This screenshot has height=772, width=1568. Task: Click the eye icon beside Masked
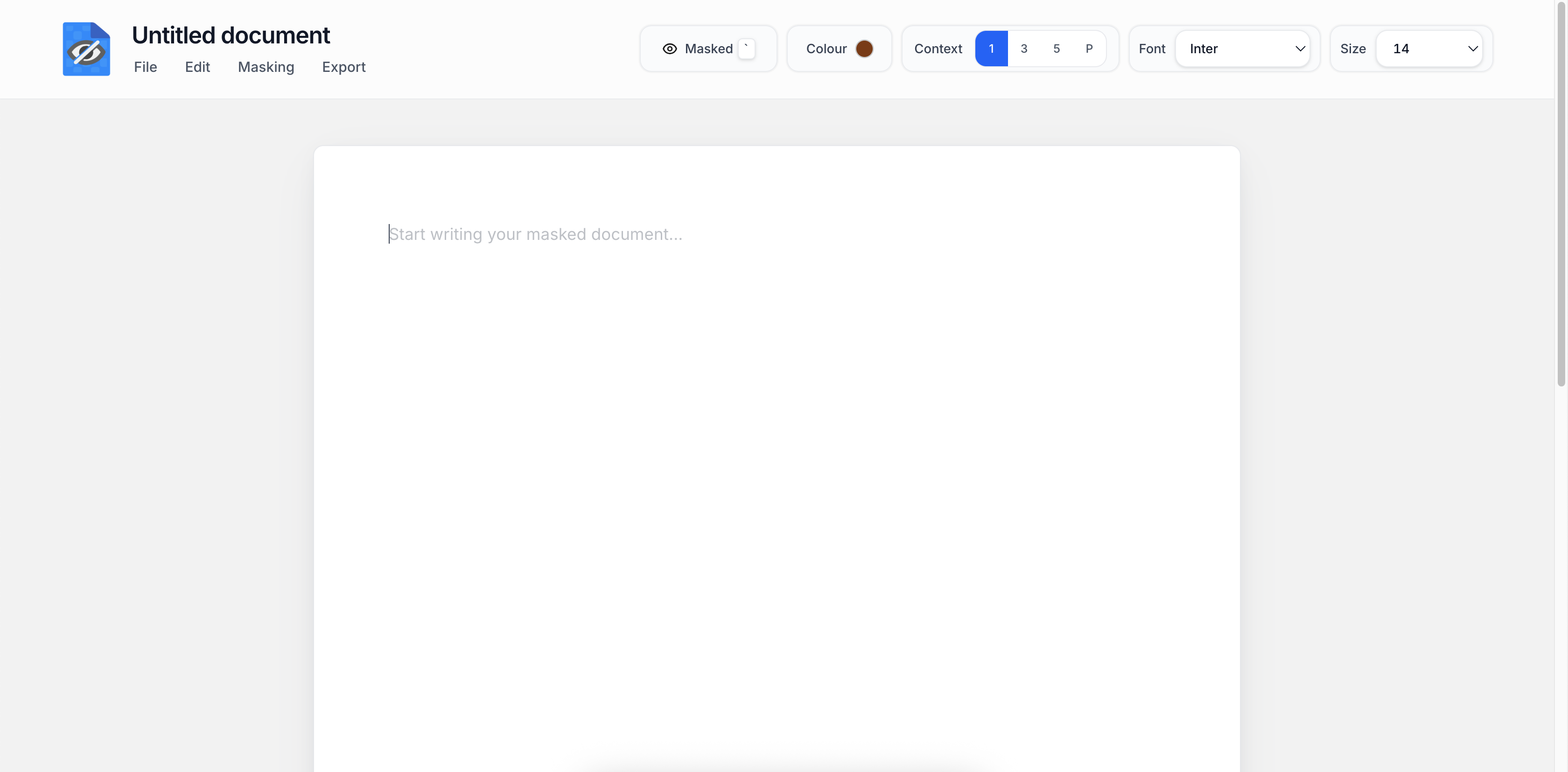coord(670,49)
